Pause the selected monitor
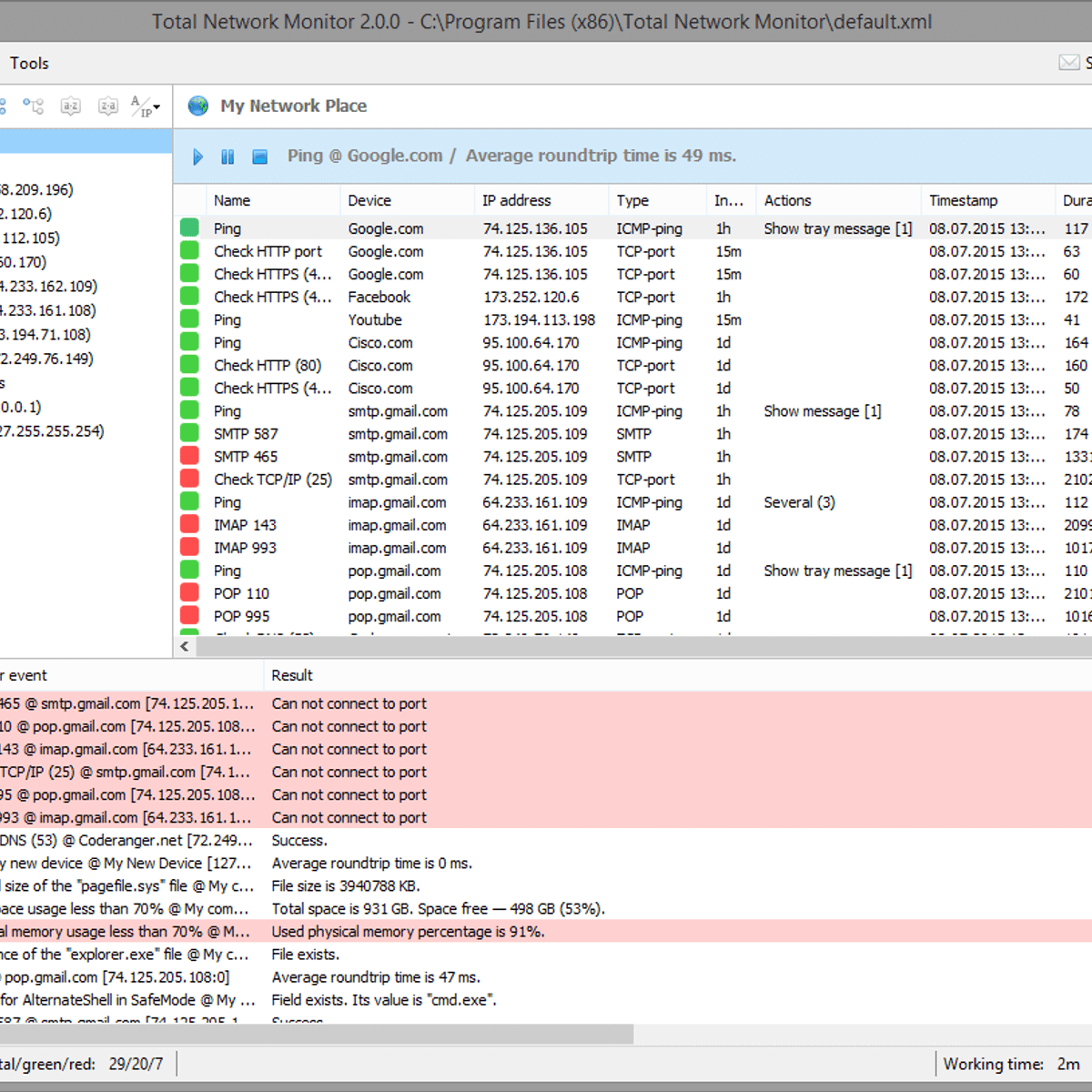 tap(227, 157)
